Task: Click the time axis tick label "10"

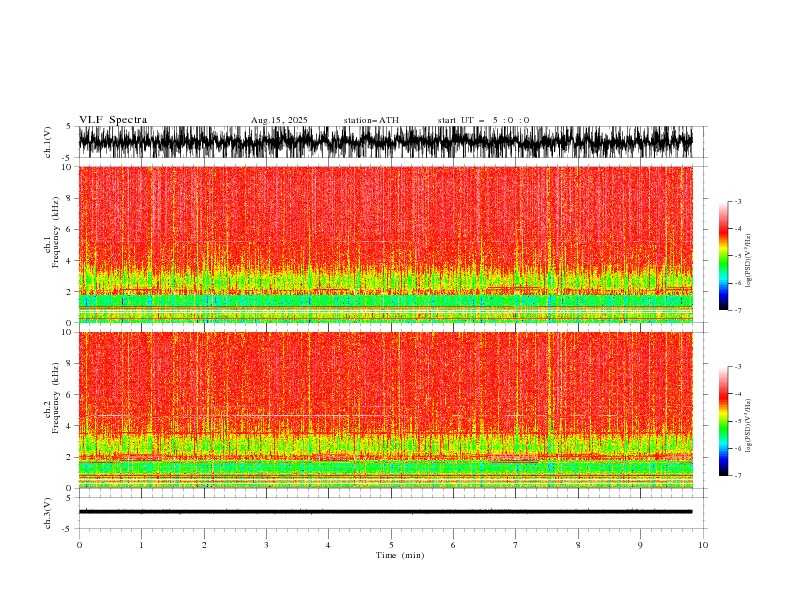Action: click(x=703, y=545)
